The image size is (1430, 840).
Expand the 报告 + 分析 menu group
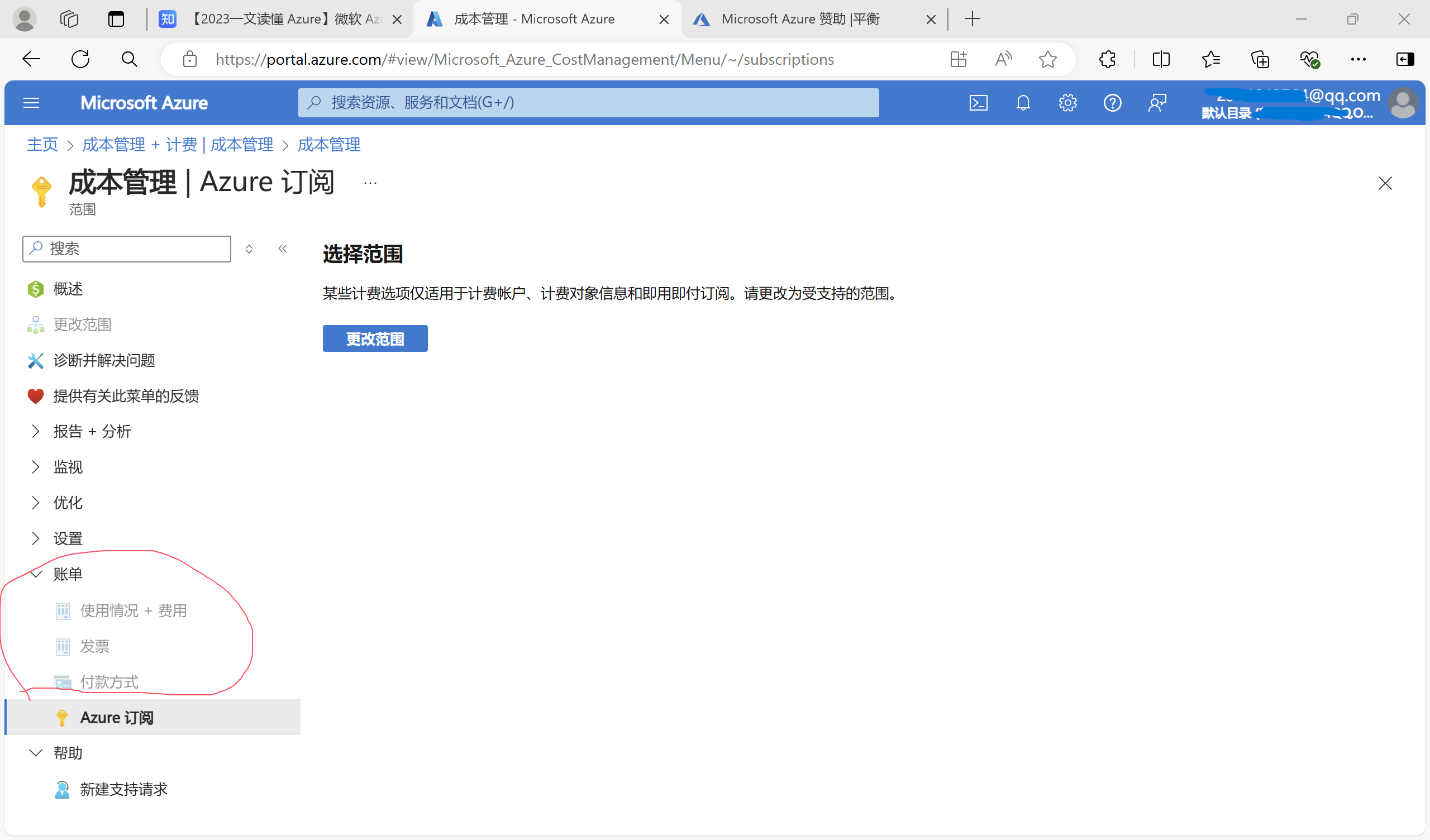(80, 432)
